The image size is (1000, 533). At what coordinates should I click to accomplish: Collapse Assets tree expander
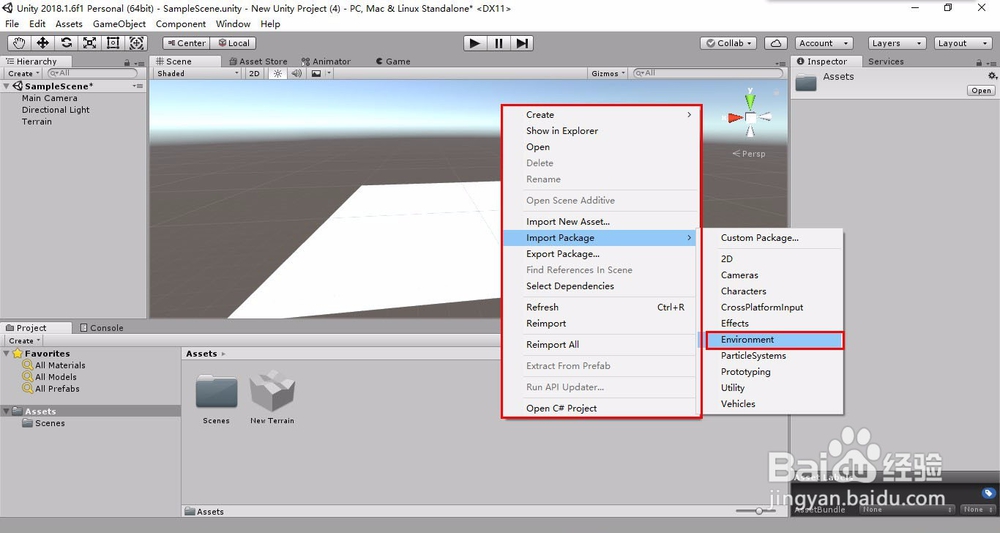tap(6, 411)
